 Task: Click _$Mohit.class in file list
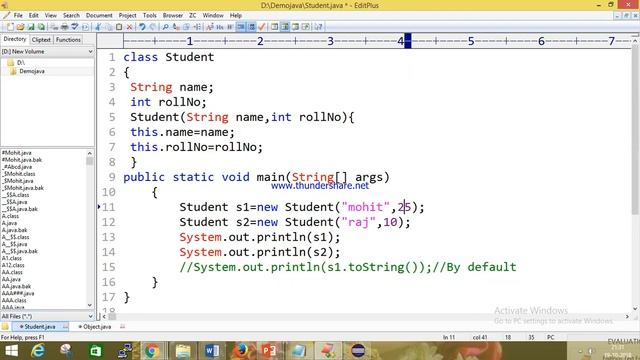coord(19,174)
